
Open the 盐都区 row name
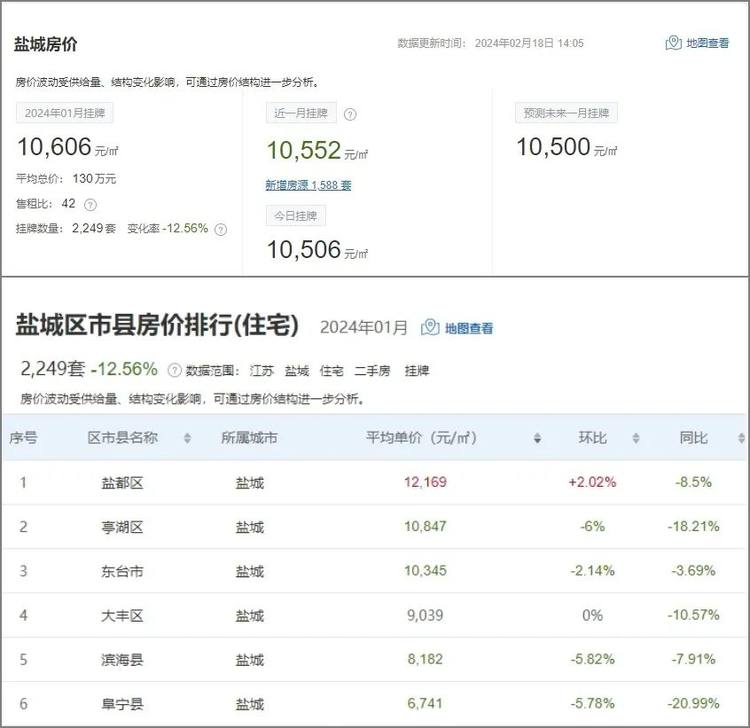pyautogui.click(x=122, y=483)
